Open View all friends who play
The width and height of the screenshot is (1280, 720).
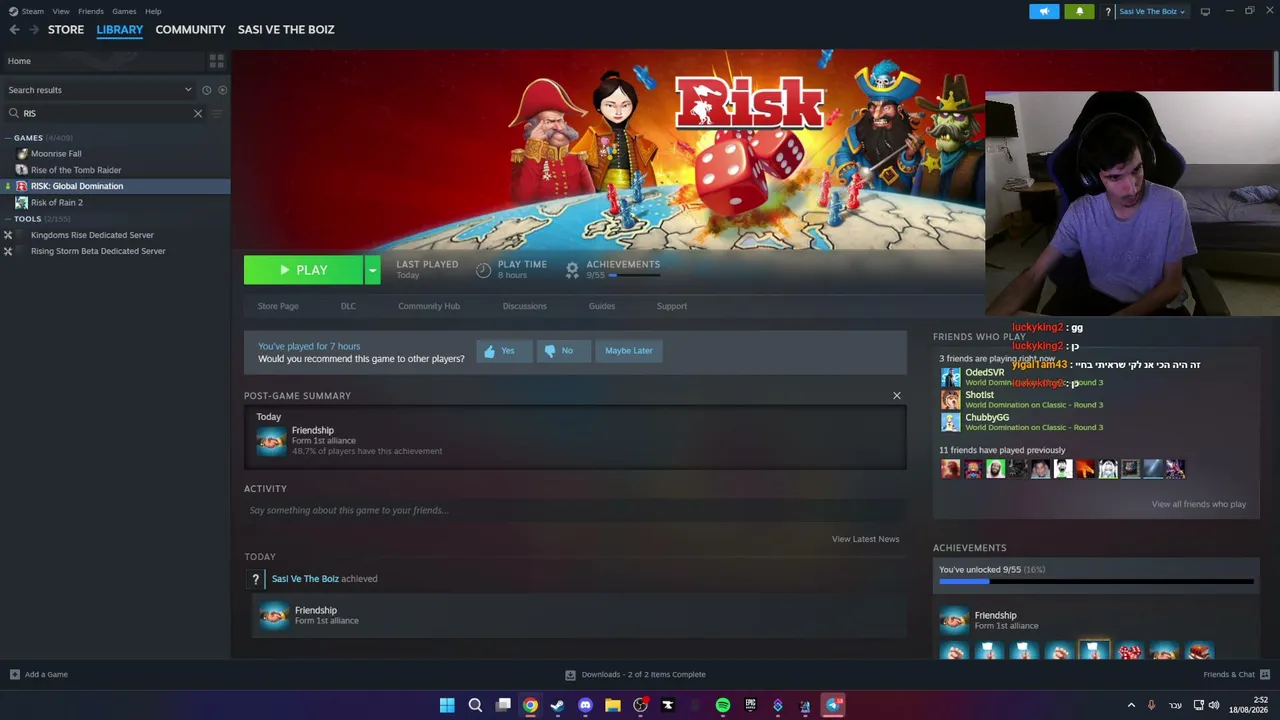1198,504
